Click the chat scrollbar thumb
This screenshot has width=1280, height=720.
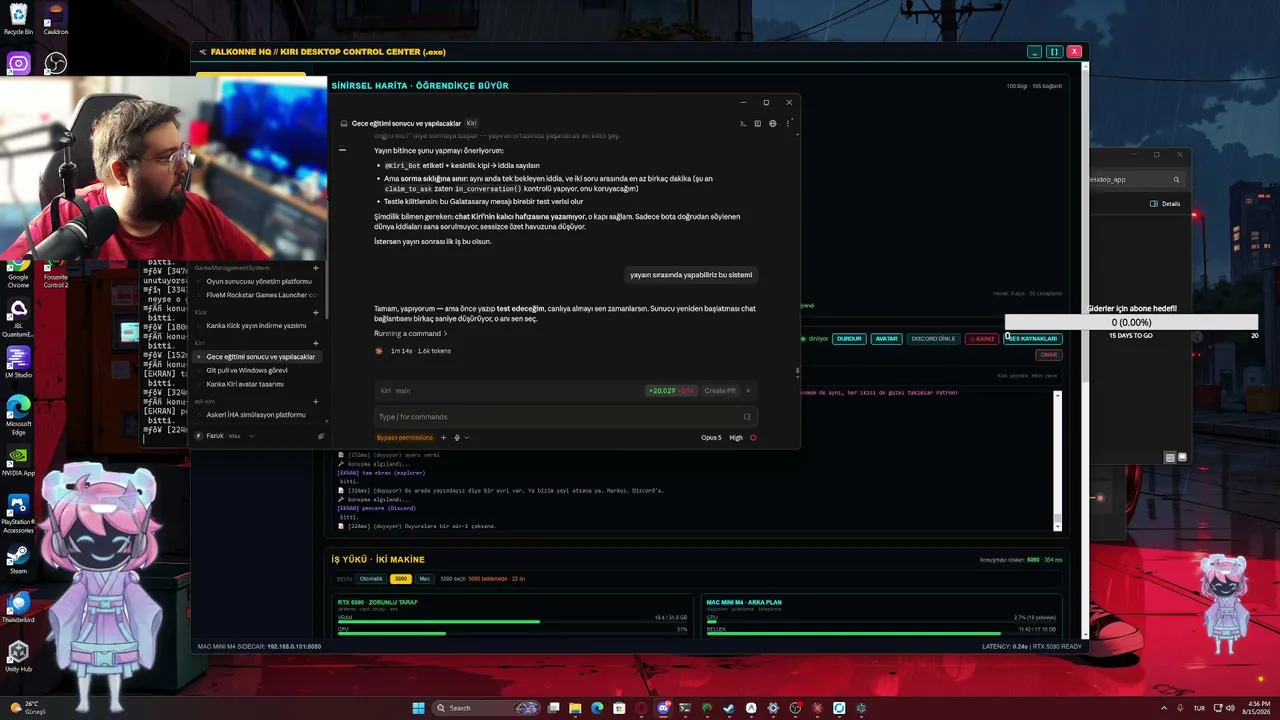pyautogui.click(x=797, y=372)
